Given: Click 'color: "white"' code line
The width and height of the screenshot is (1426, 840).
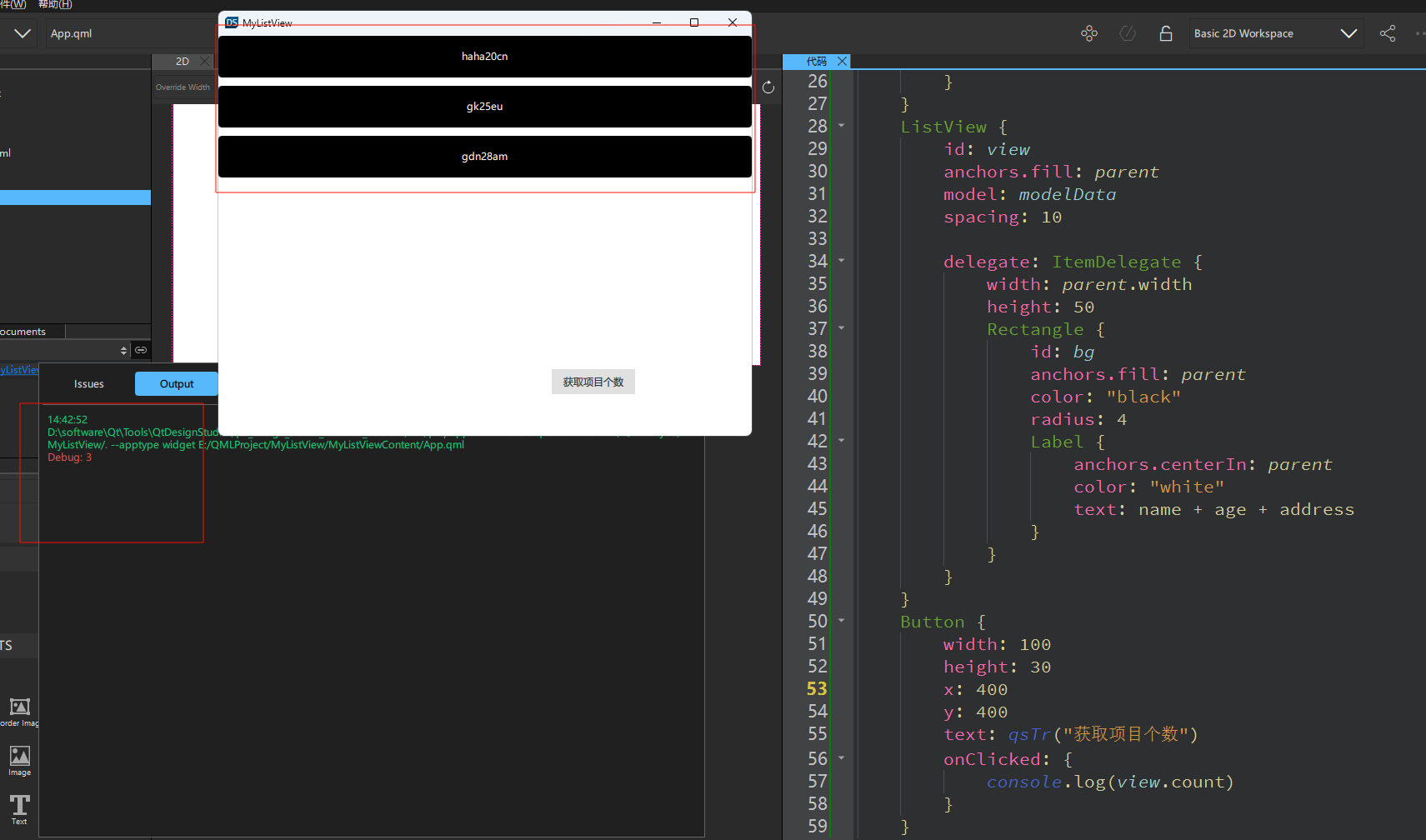Looking at the screenshot, I should point(1149,487).
